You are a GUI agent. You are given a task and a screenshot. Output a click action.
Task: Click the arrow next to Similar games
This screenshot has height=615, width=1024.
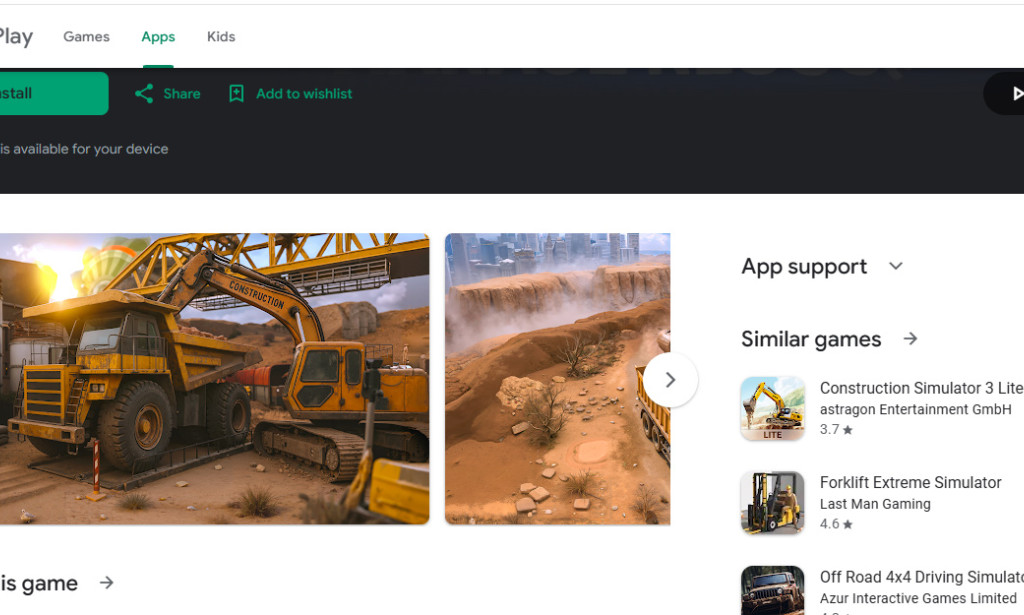[x=910, y=339]
